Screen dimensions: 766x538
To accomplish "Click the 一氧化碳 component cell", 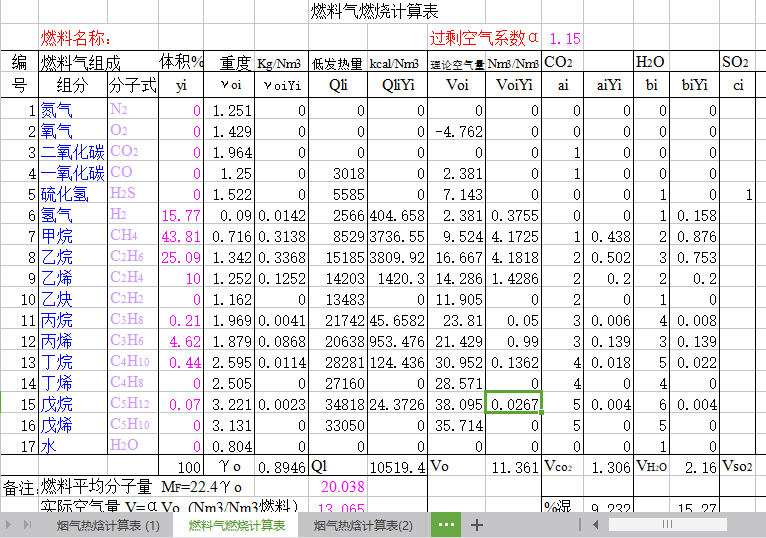I will pyautogui.click(x=73, y=173).
